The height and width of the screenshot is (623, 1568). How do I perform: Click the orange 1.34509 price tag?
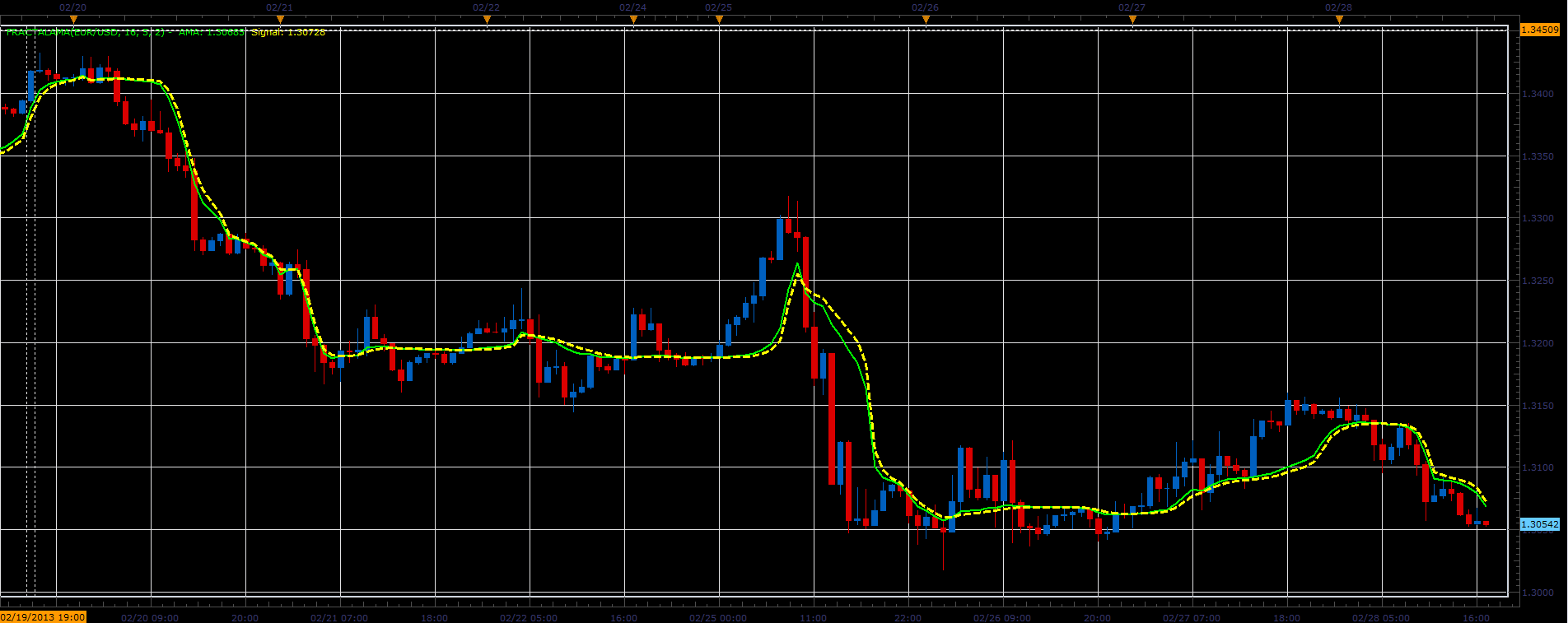(1539, 30)
